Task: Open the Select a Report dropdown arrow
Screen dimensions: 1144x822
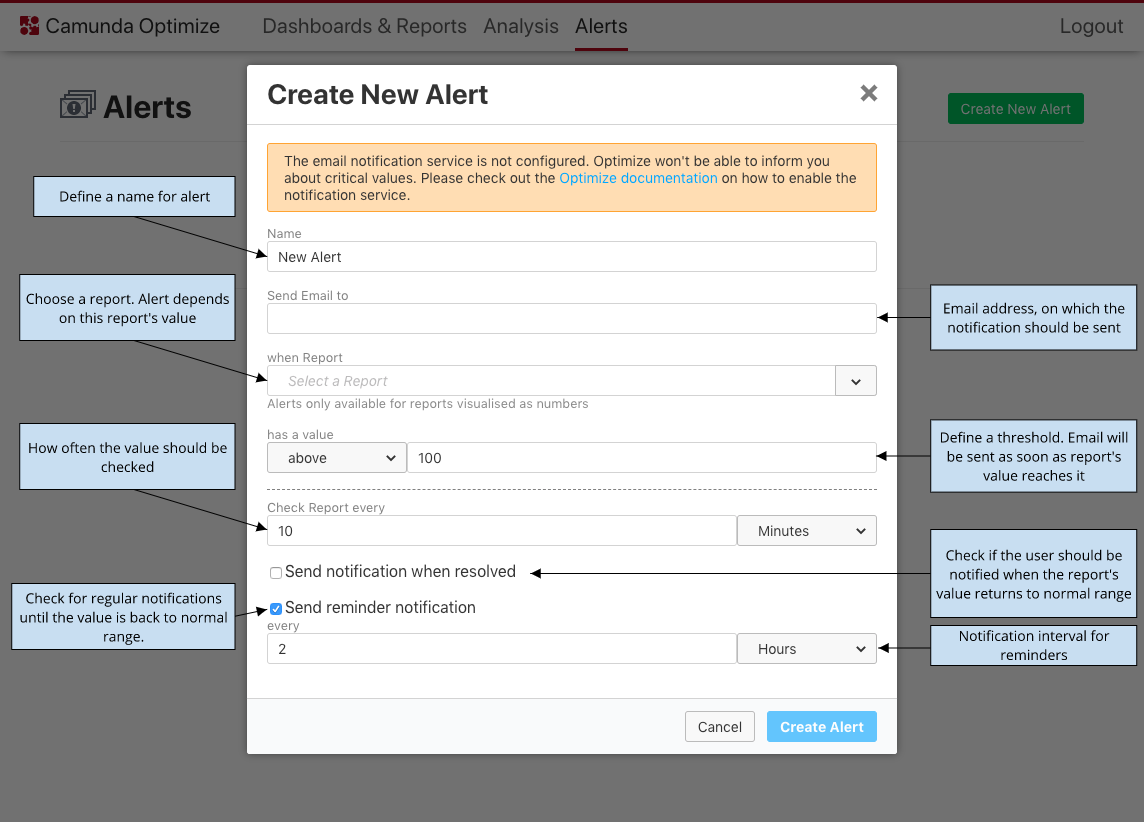Action: pyautogui.click(x=856, y=381)
